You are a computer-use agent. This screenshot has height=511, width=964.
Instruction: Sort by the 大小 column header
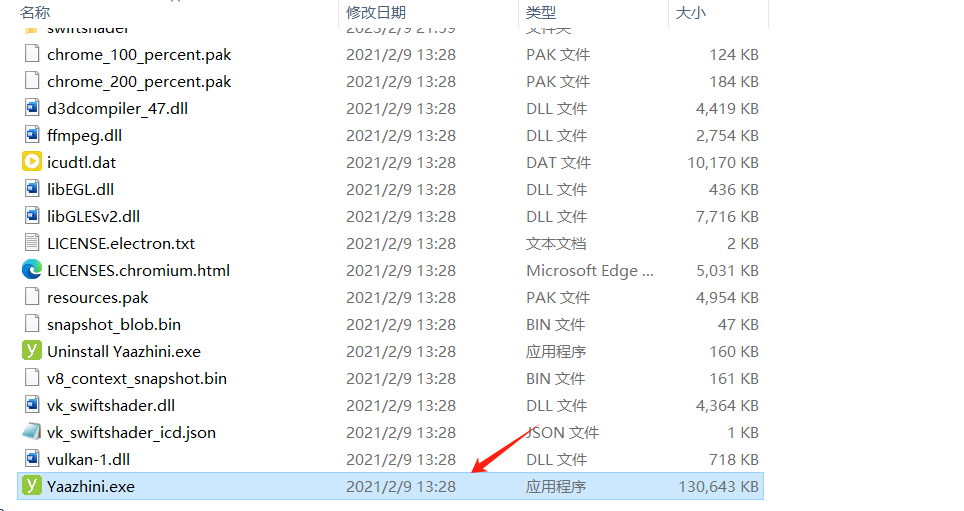pyautogui.click(x=690, y=12)
